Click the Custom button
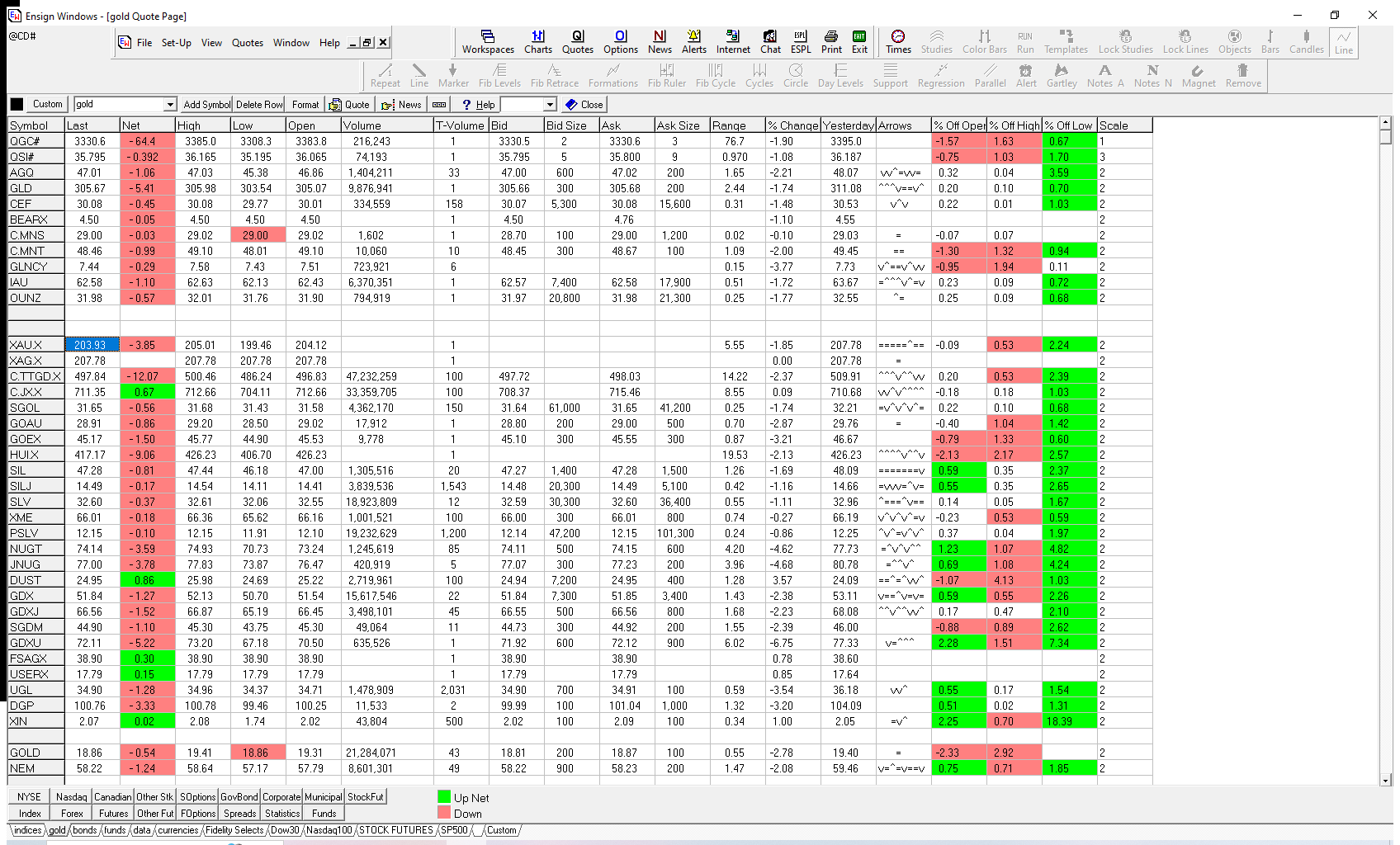This screenshot has height=845, width=1400. coord(47,104)
